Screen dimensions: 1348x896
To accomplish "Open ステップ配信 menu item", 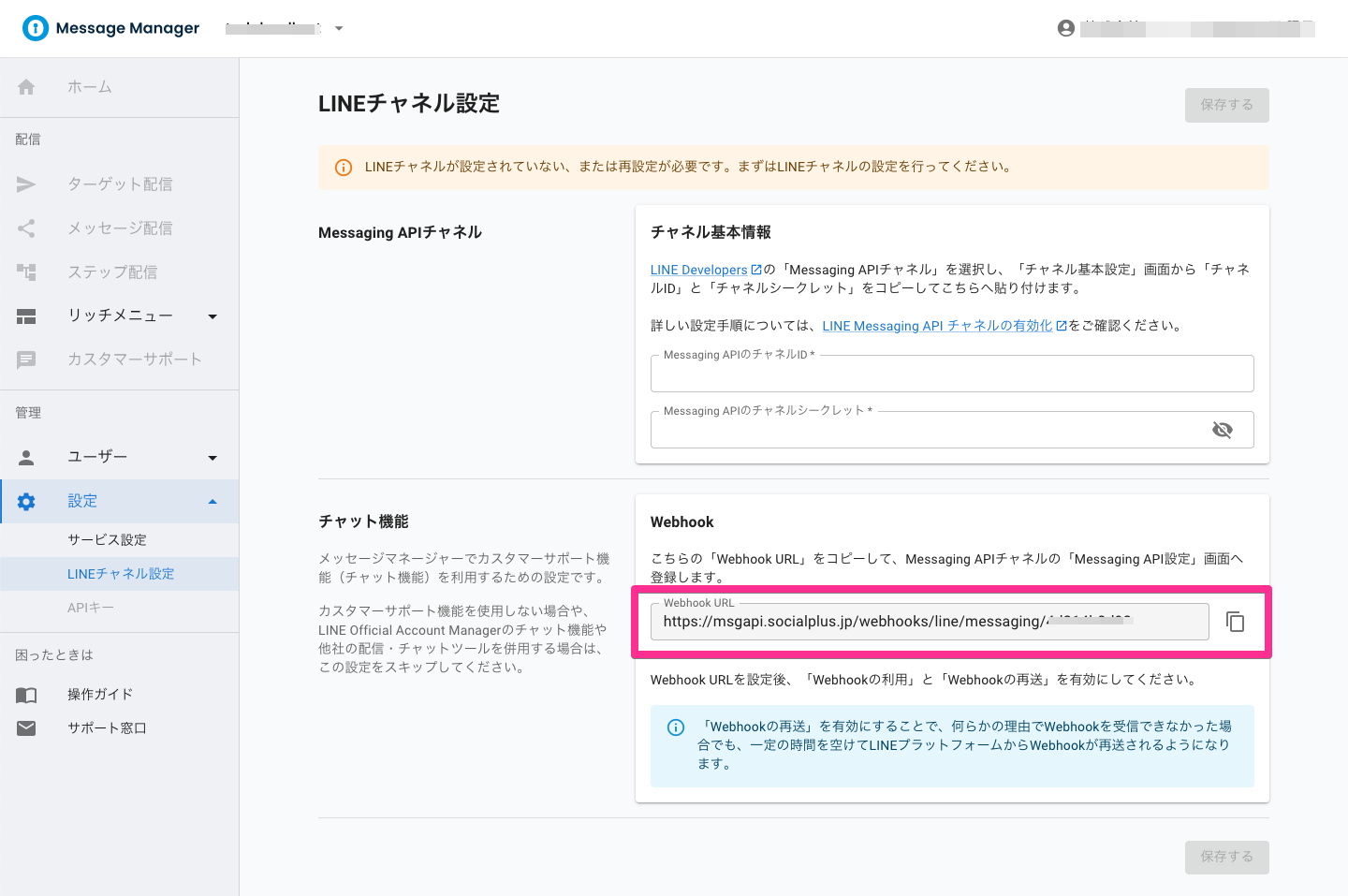I will click(x=120, y=272).
